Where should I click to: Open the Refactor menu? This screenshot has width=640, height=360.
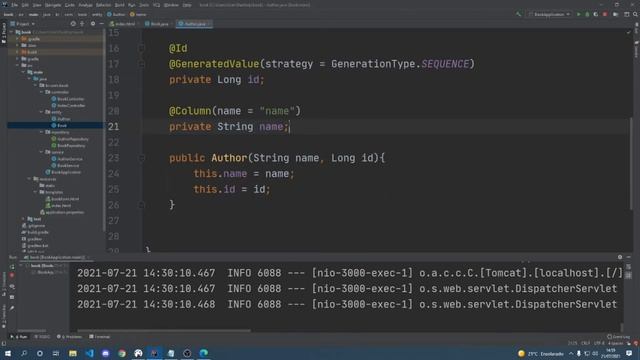103,5
